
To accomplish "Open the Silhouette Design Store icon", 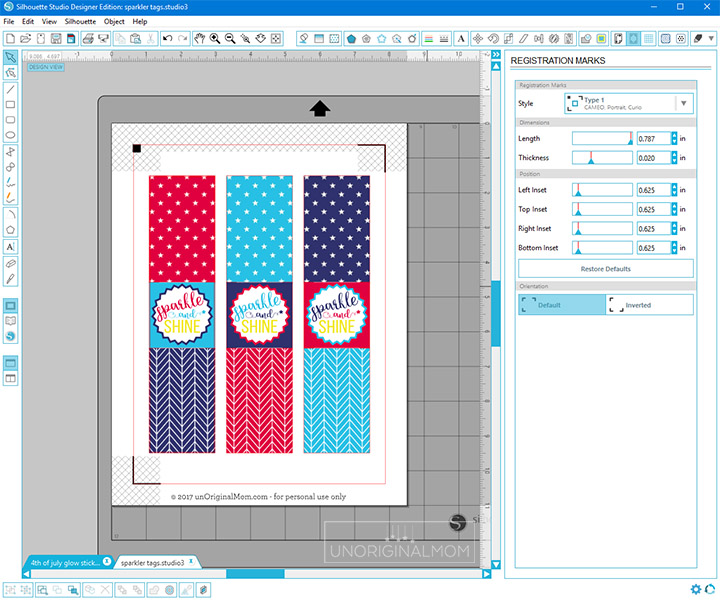I will point(11,336).
